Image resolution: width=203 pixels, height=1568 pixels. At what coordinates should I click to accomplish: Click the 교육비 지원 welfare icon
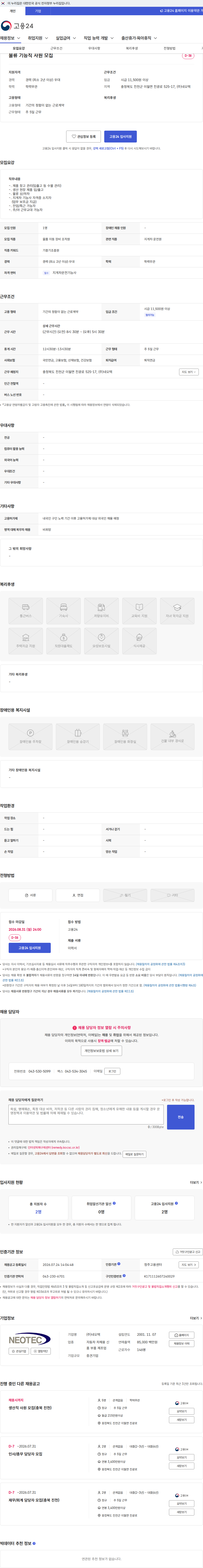pyautogui.click(x=139, y=611)
